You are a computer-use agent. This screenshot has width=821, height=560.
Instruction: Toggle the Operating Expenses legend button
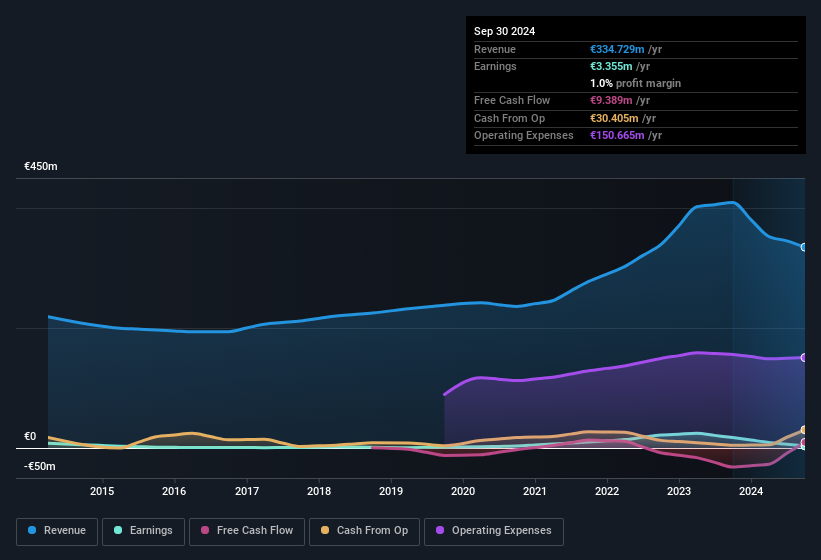tap(494, 531)
